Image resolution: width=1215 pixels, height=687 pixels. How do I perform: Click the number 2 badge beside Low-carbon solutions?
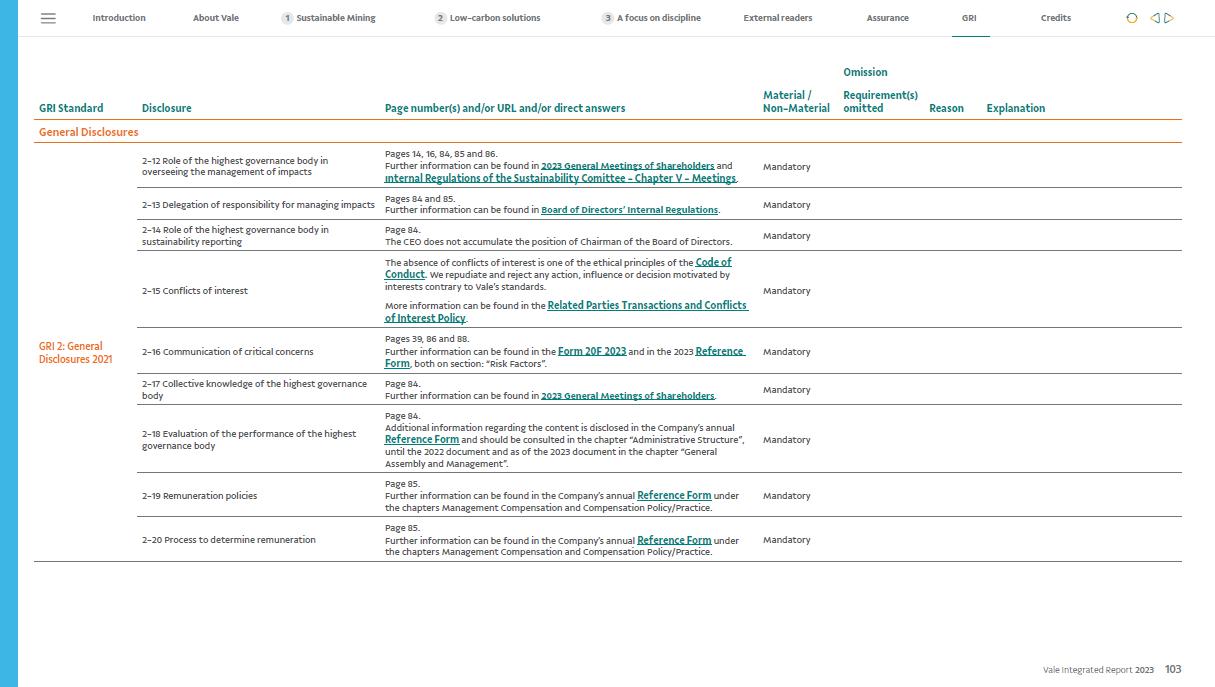pyautogui.click(x=440, y=18)
